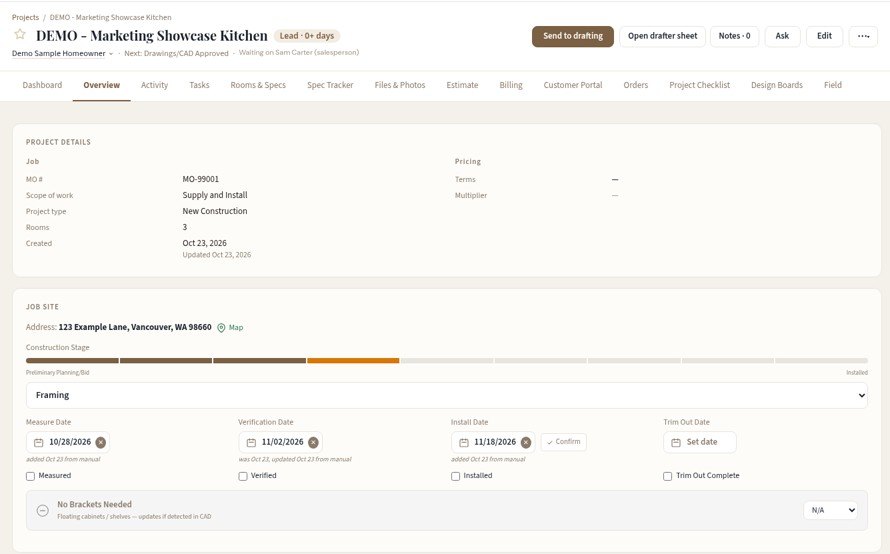Open the Files & Photos tab

tap(400, 85)
